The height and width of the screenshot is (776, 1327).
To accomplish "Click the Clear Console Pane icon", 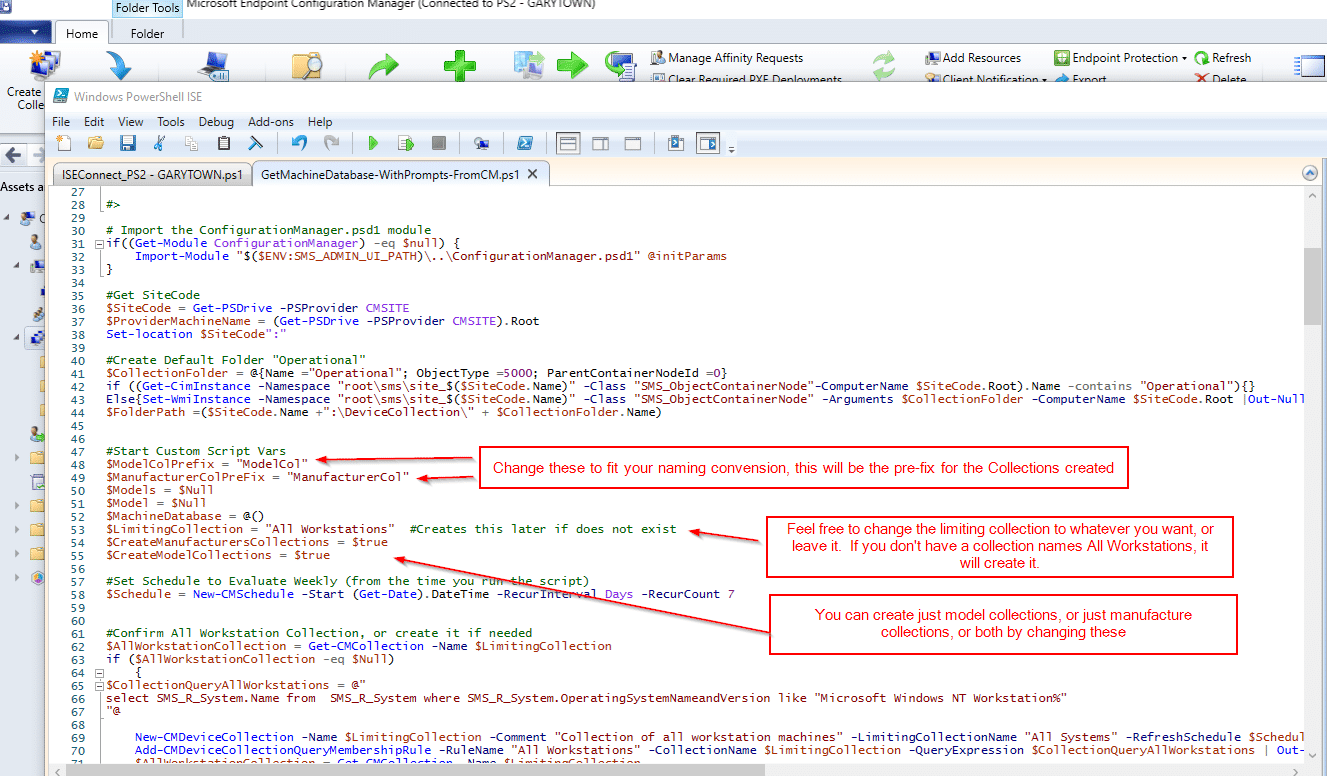I will point(255,144).
